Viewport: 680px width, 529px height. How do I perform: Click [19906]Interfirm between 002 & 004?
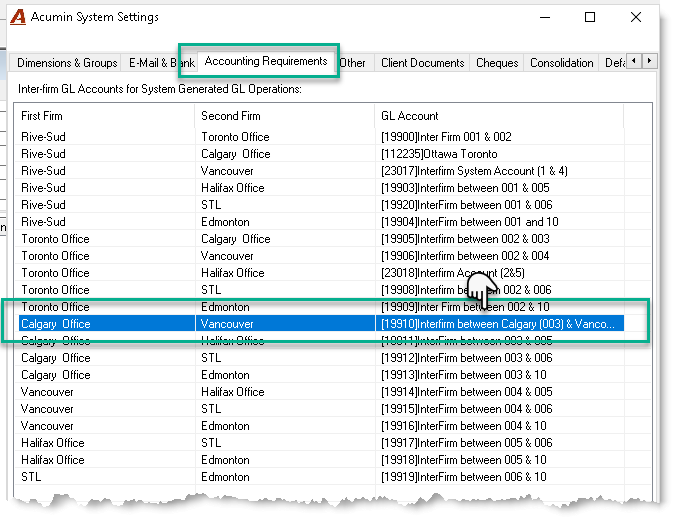[465, 256]
